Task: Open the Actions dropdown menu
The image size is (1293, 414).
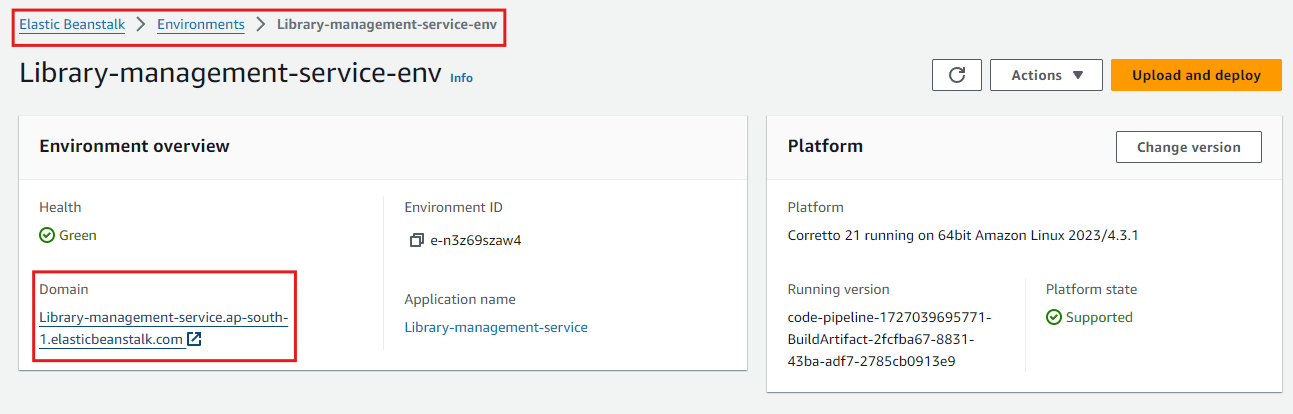Action: [1046, 75]
